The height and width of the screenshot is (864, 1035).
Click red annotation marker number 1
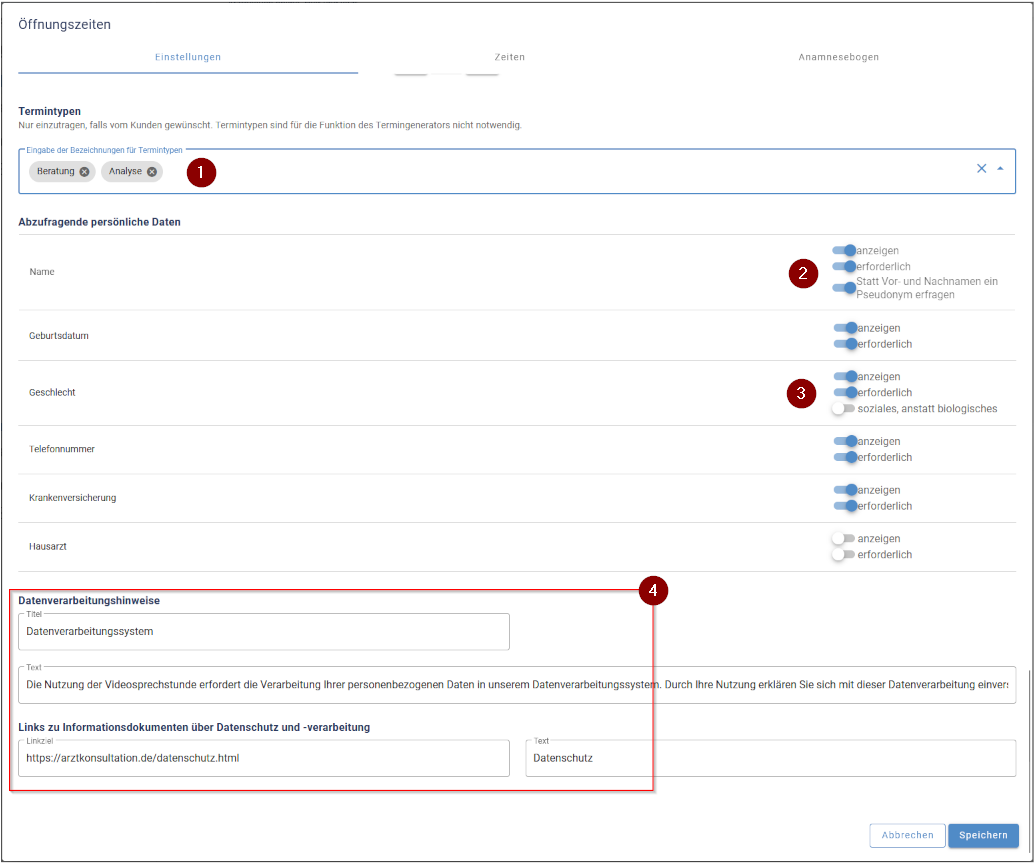coord(201,172)
